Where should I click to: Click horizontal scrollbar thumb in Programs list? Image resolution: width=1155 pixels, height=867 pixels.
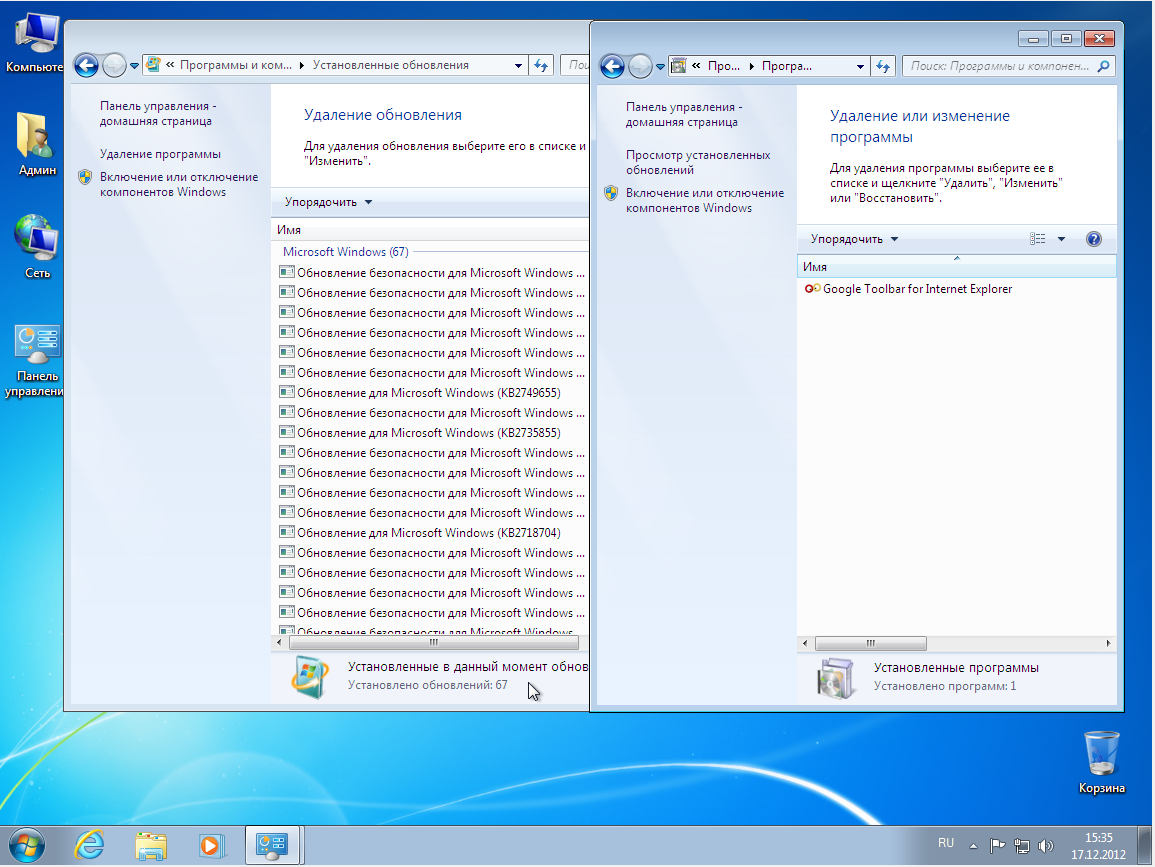pyautogui.click(x=871, y=643)
